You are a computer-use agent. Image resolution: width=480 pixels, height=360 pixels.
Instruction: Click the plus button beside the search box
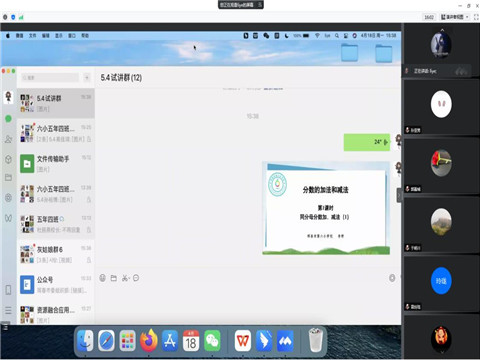tap(87, 78)
